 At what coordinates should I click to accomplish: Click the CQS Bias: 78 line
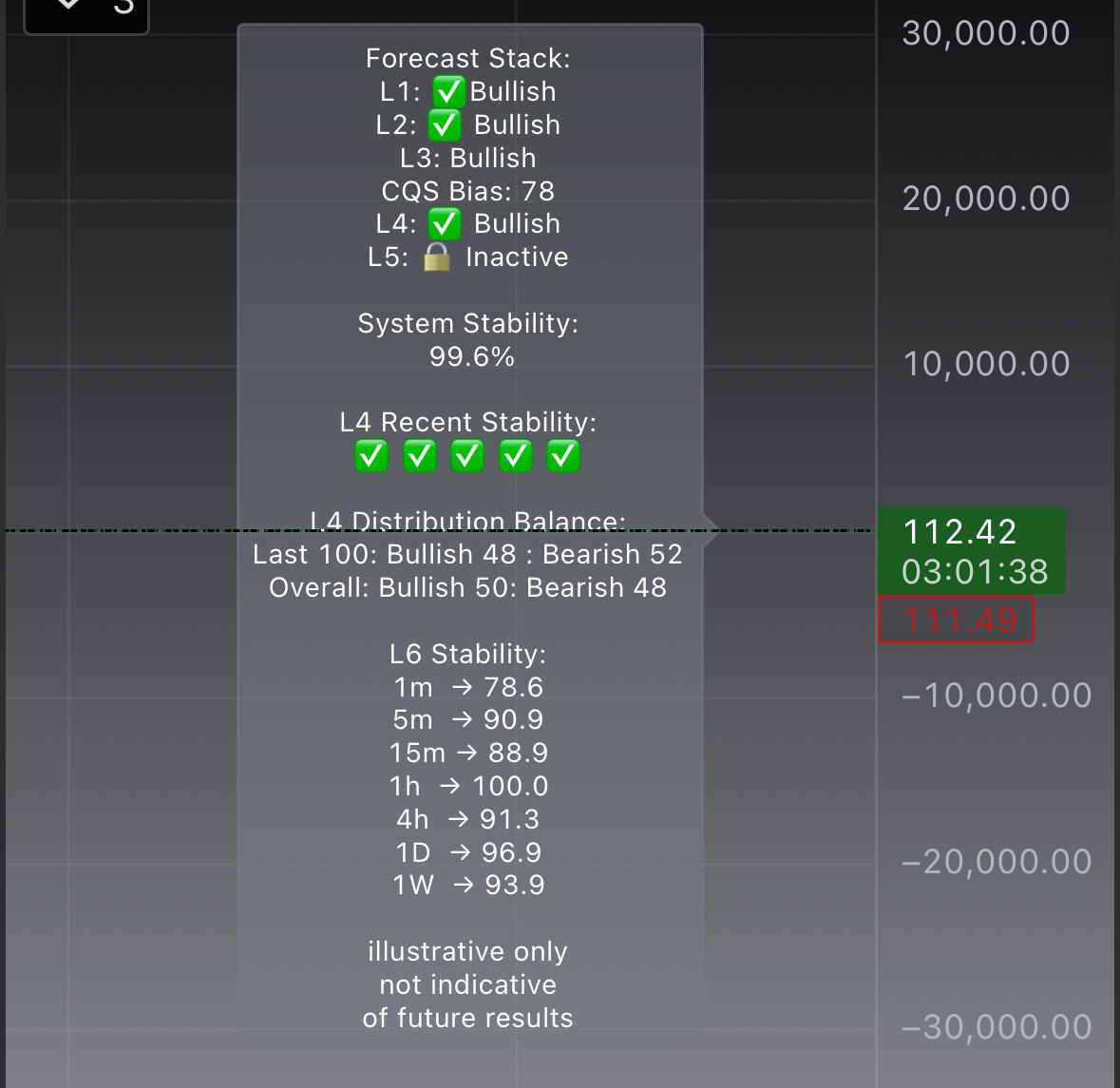point(467,191)
